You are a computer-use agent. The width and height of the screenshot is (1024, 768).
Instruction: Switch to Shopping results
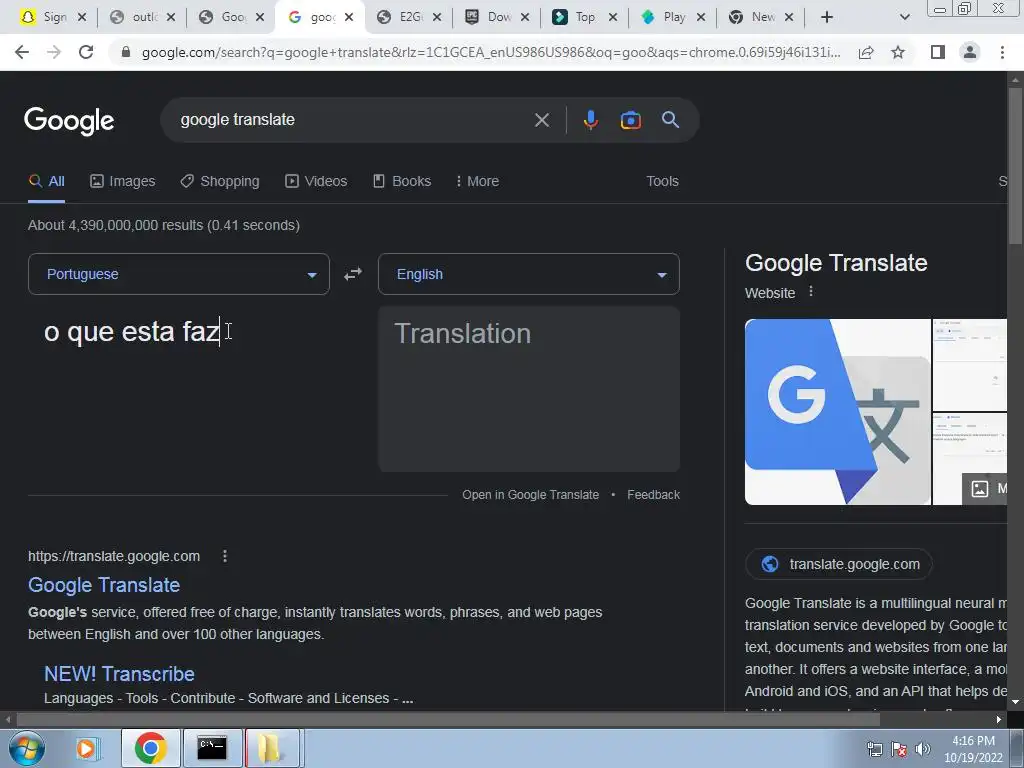[220, 181]
